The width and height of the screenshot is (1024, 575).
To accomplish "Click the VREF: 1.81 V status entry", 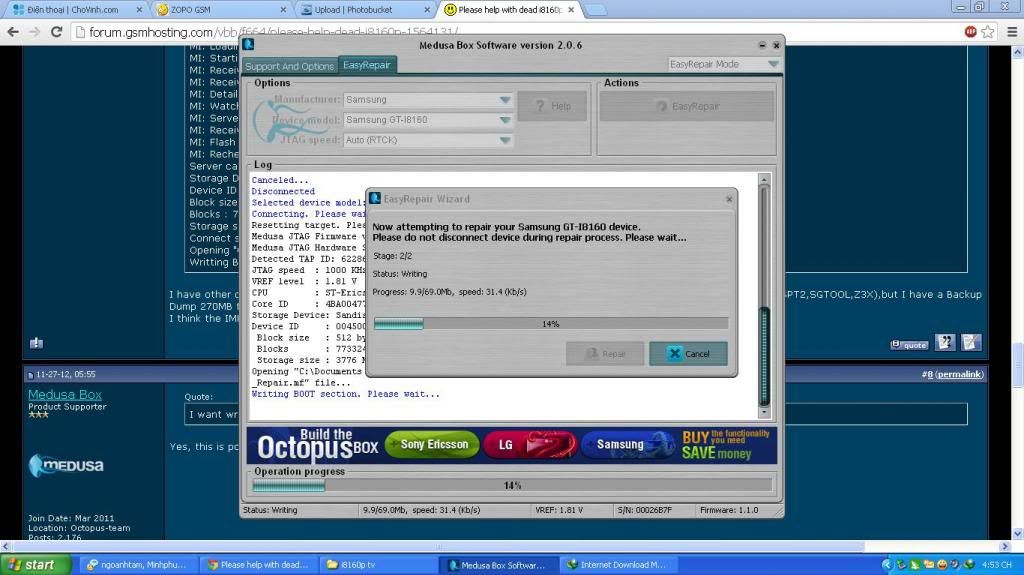I will click(x=559, y=510).
